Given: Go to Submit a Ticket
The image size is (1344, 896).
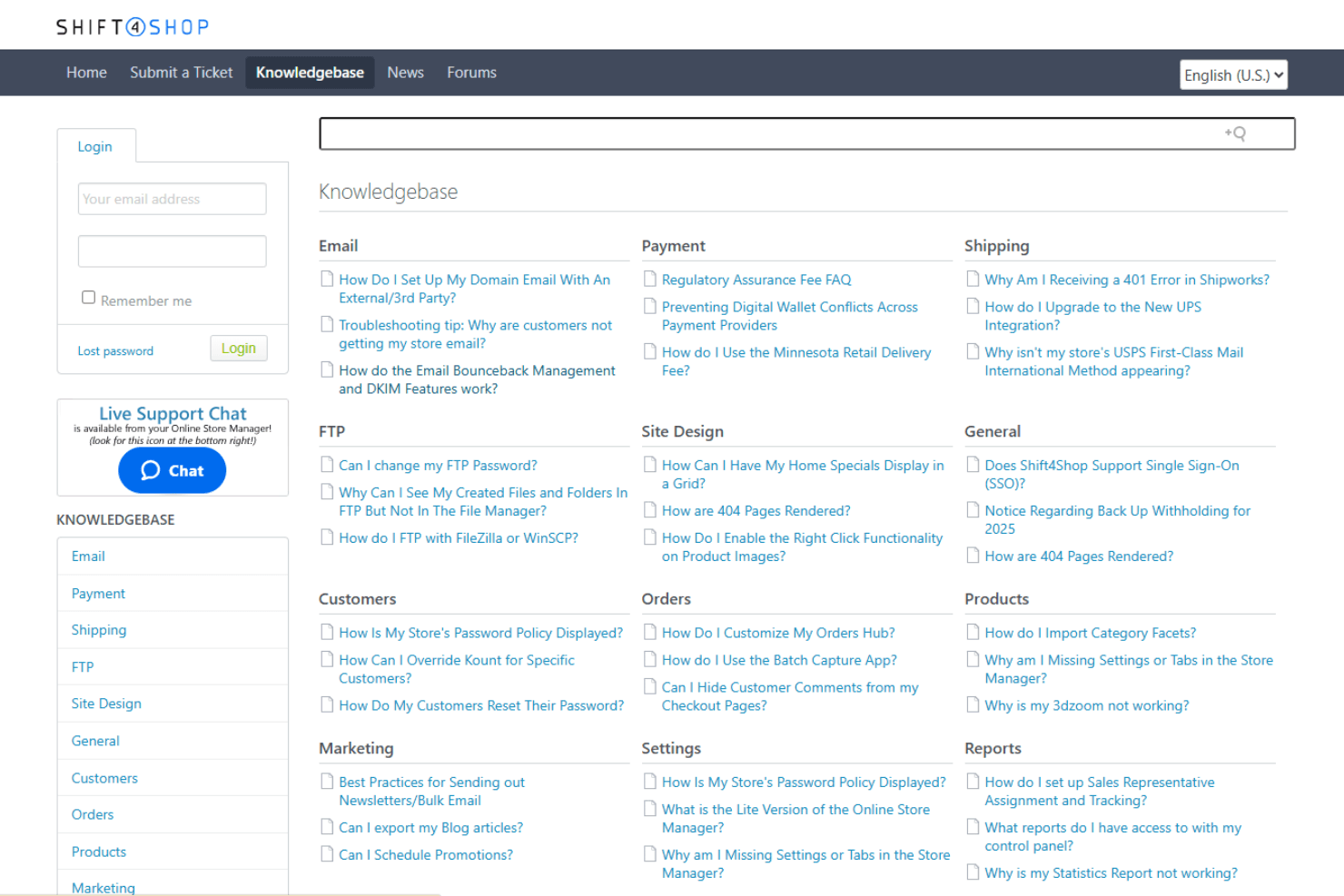Looking at the screenshot, I should point(181,73).
